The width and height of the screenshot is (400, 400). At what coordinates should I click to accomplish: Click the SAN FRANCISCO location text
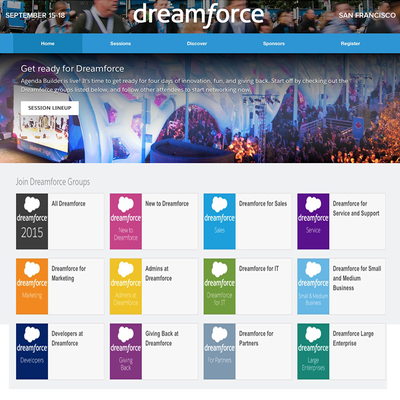pos(367,15)
